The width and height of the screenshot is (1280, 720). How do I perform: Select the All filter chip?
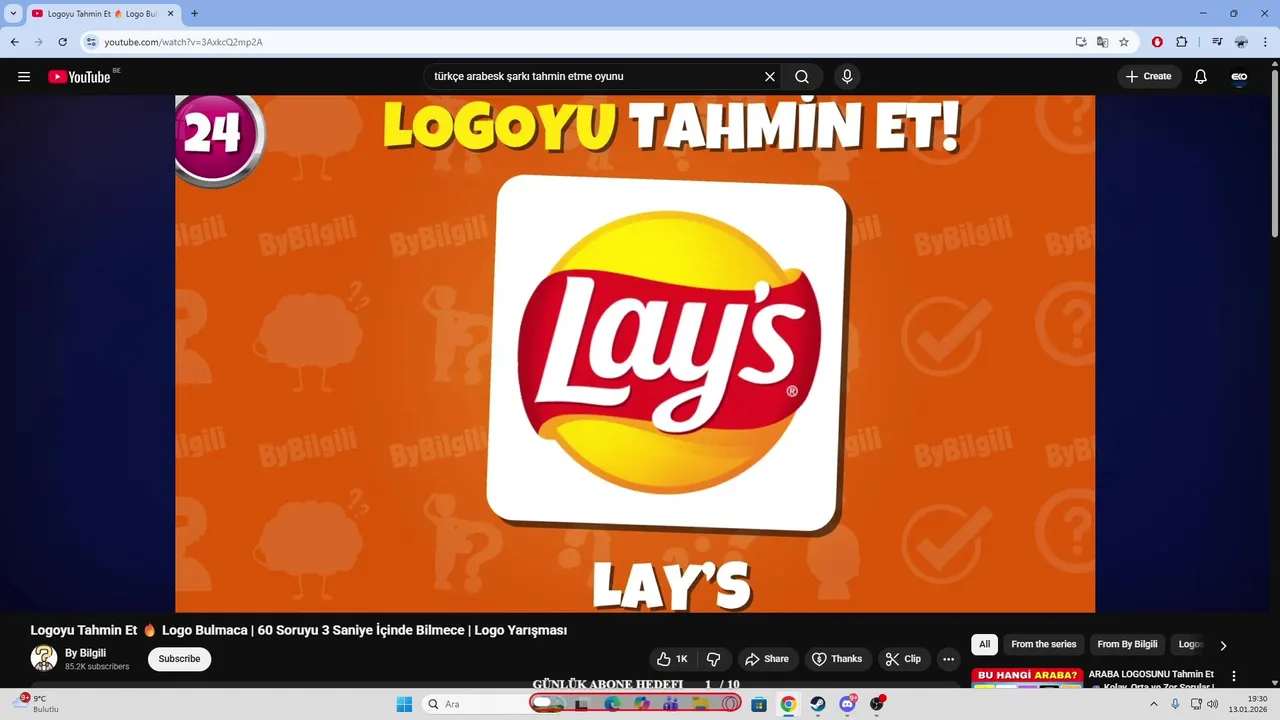click(984, 644)
